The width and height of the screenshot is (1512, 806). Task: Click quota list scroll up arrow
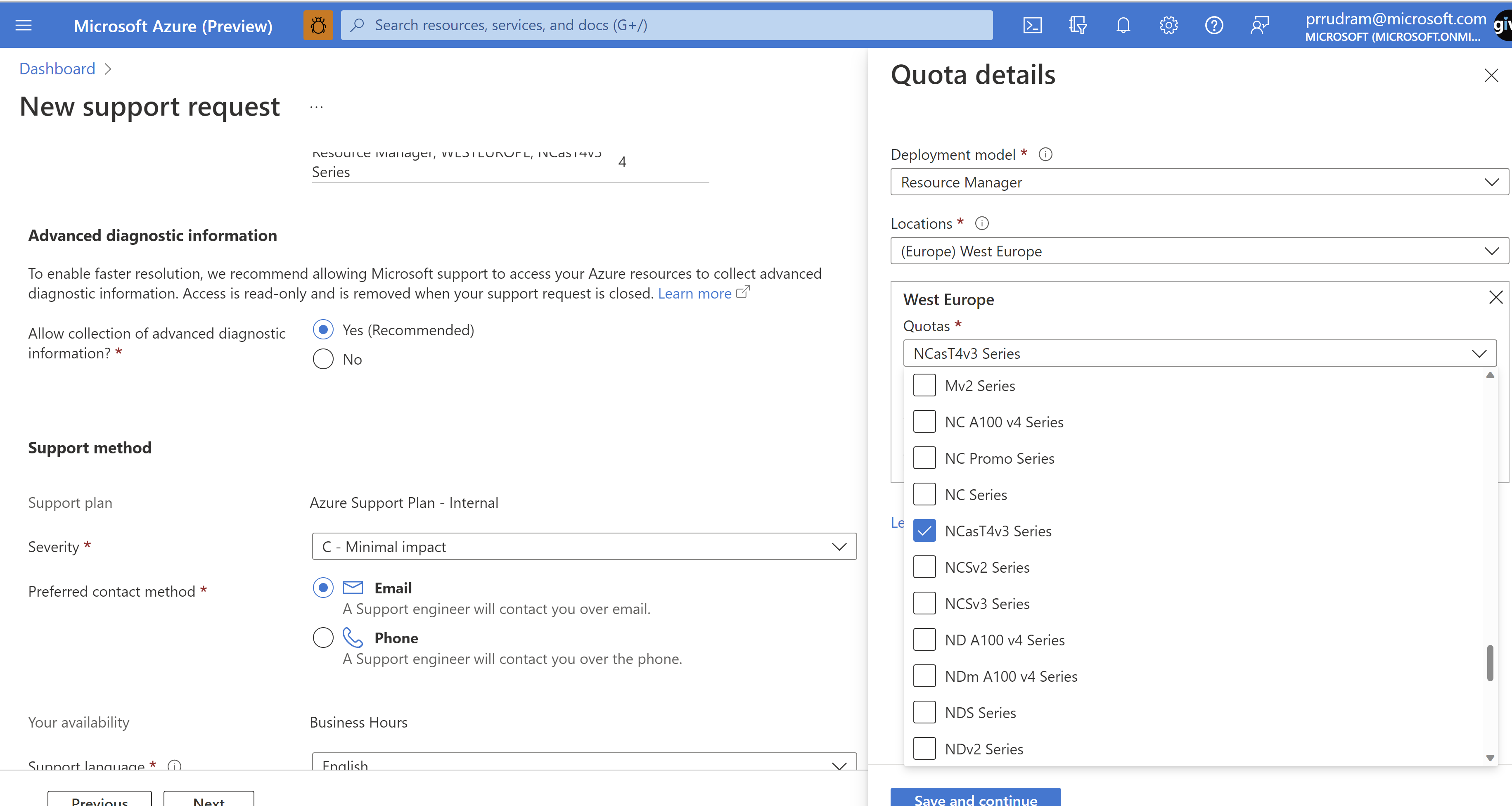pyautogui.click(x=1490, y=375)
